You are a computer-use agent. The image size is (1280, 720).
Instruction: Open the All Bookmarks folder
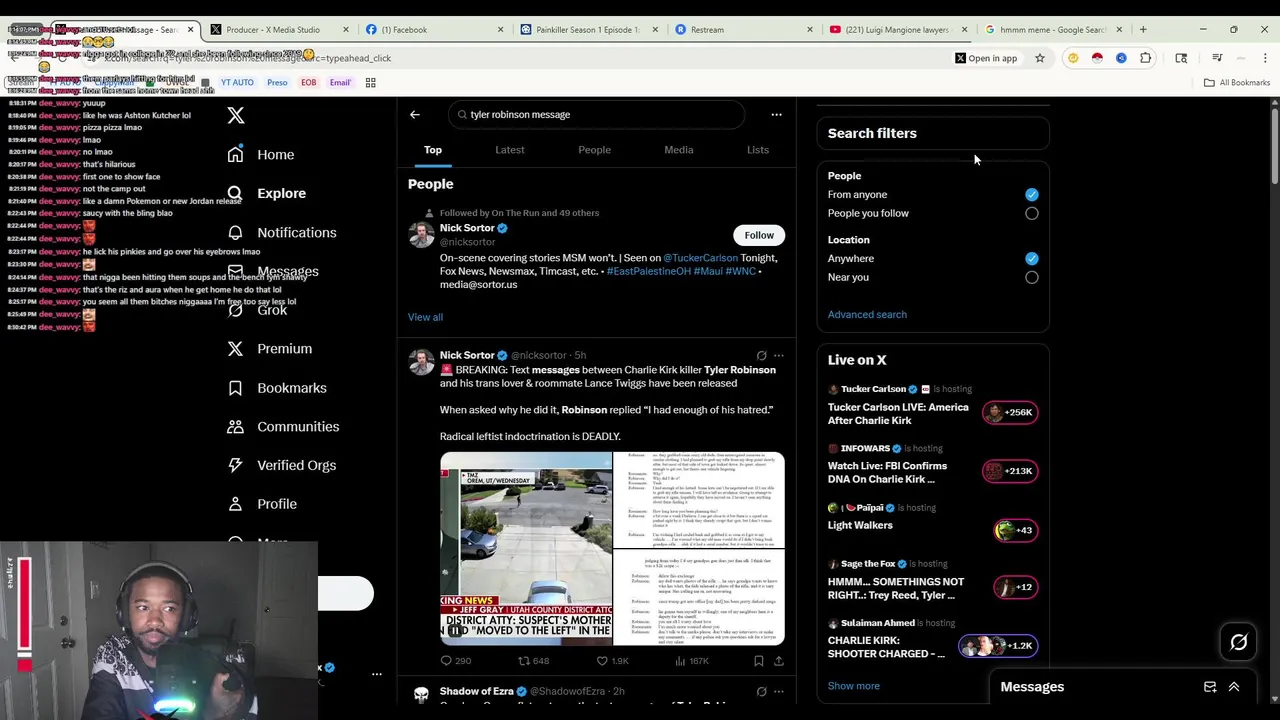tap(1237, 83)
